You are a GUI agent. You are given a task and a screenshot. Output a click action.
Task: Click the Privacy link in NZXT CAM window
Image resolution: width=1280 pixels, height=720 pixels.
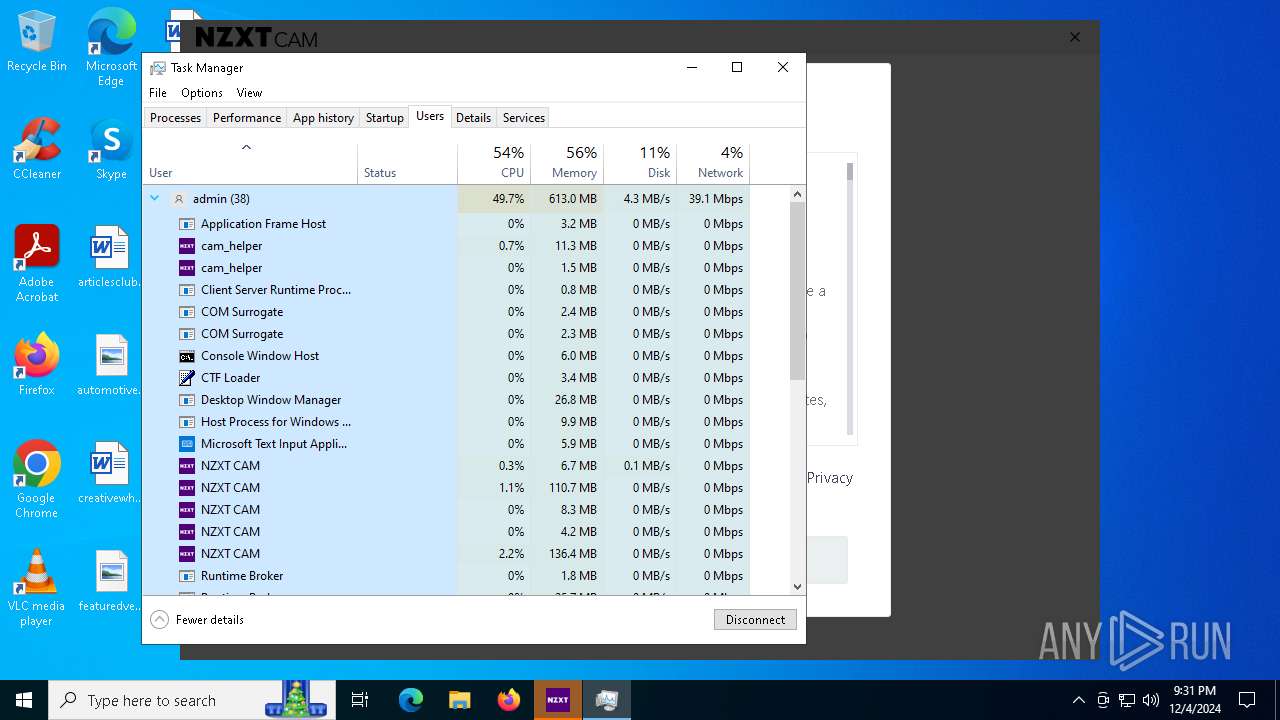(x=830, y=478)
